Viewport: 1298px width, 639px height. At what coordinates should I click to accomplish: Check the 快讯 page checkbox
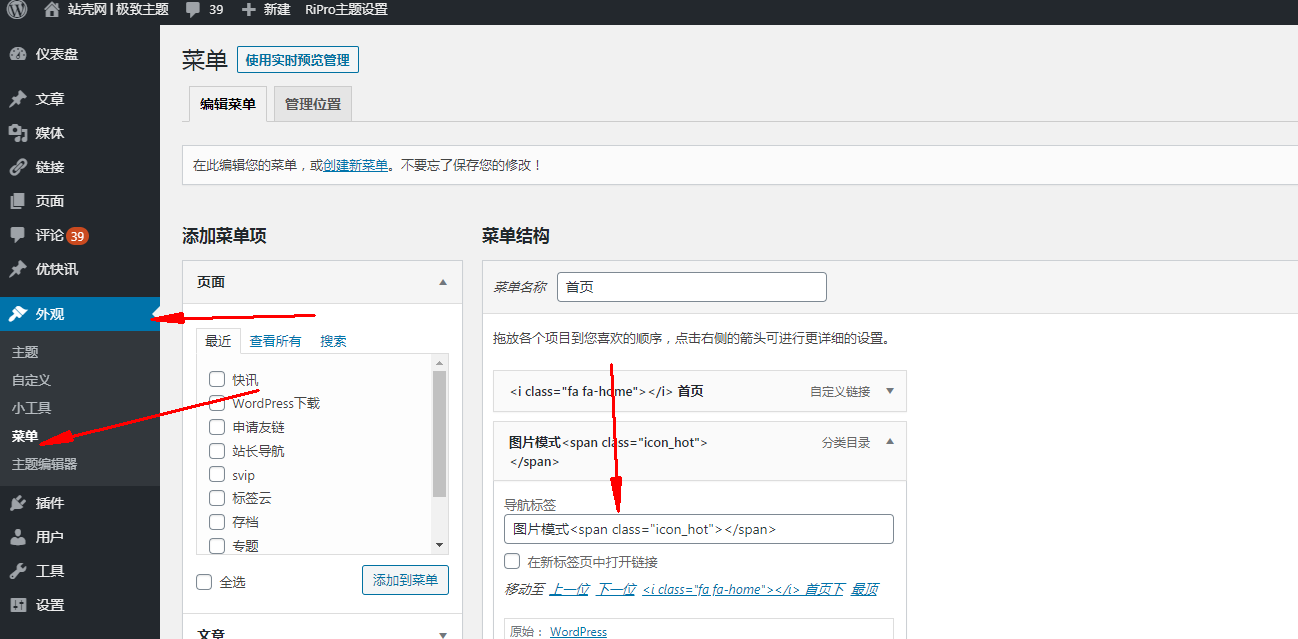coord(217,379)
